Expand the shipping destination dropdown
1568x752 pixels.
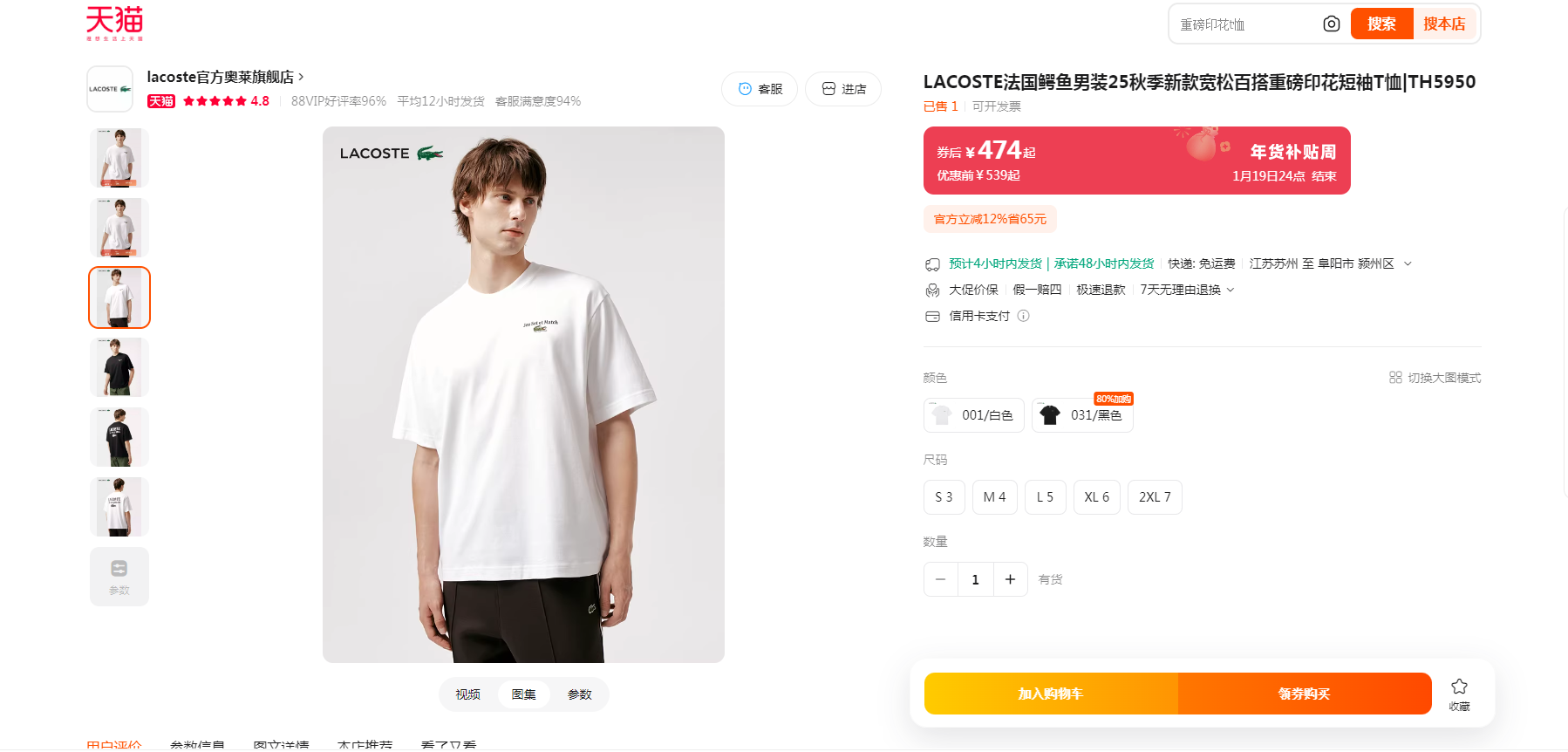(1408, 263)
